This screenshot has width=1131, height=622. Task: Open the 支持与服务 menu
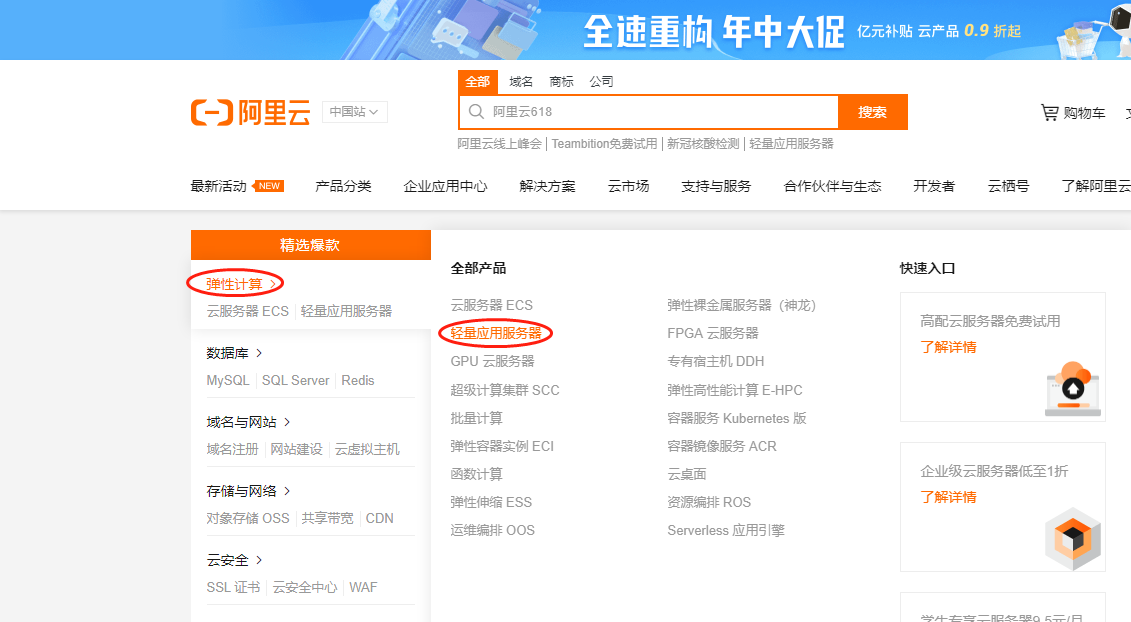[716, 186]
